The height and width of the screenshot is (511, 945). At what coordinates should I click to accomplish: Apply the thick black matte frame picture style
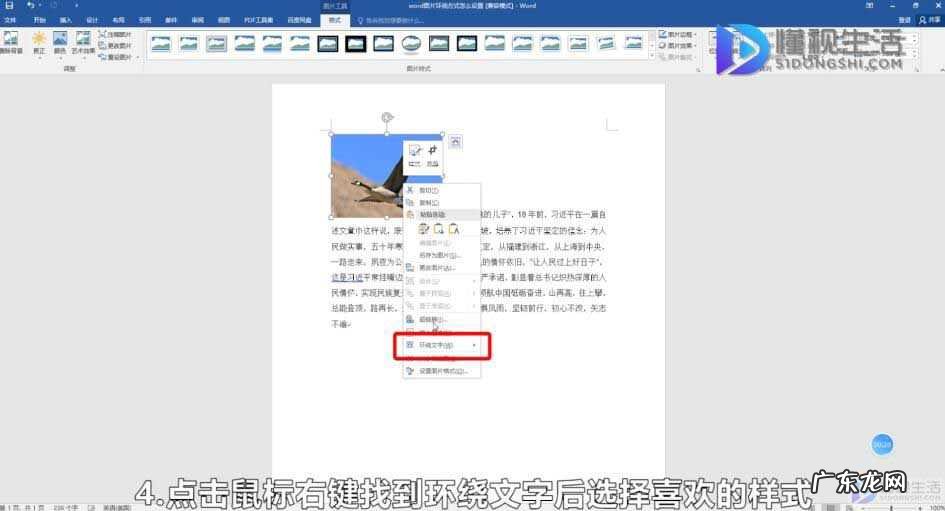coord(356,43)
